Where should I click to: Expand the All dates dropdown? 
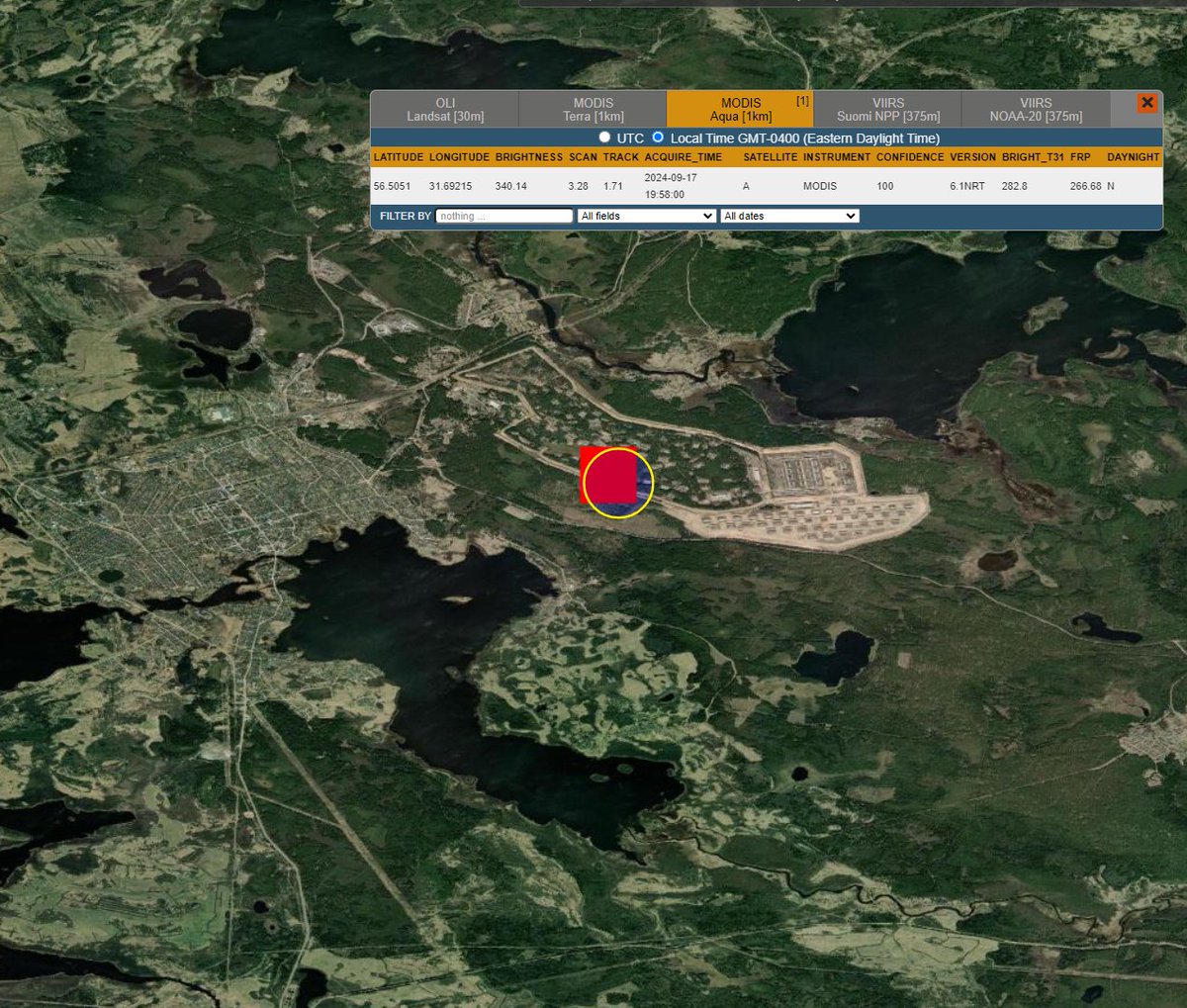coord(789,216)
